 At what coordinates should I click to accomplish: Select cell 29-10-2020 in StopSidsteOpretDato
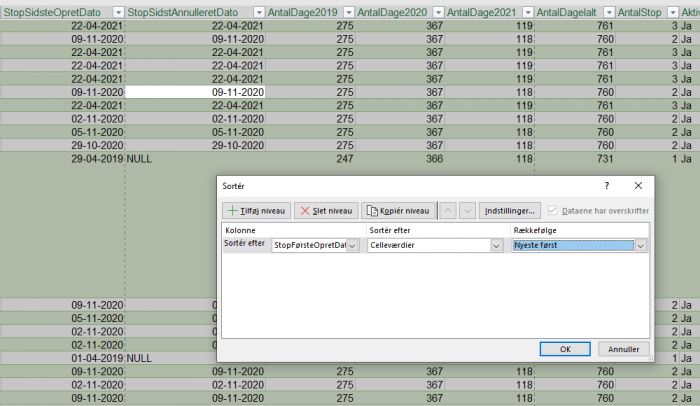click(62, 146)
